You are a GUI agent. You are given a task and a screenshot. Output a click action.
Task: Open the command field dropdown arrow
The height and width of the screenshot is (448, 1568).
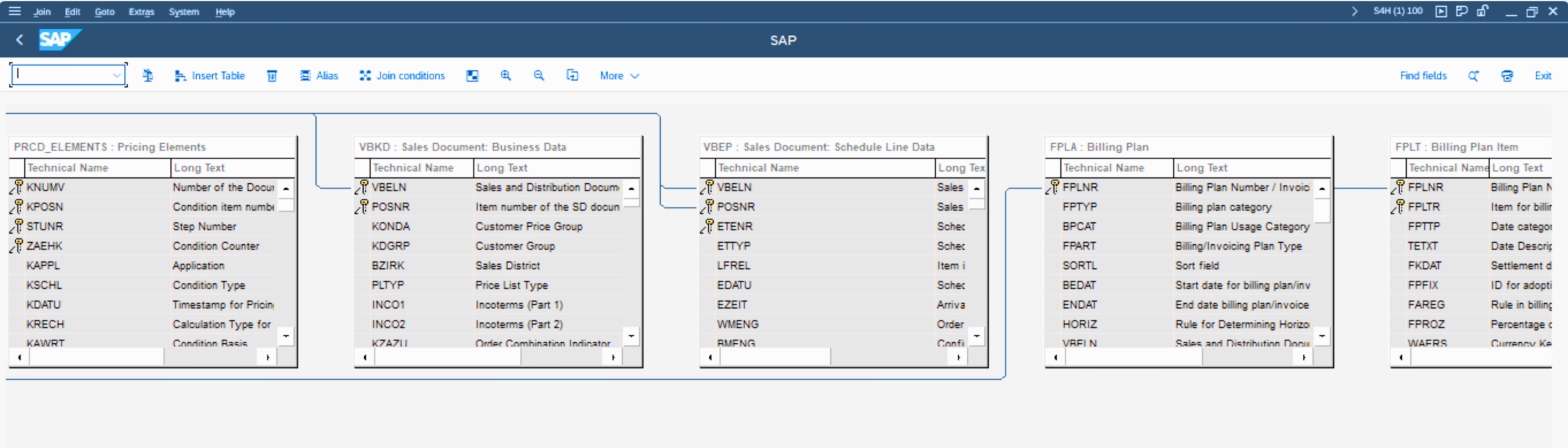[116, 75]
